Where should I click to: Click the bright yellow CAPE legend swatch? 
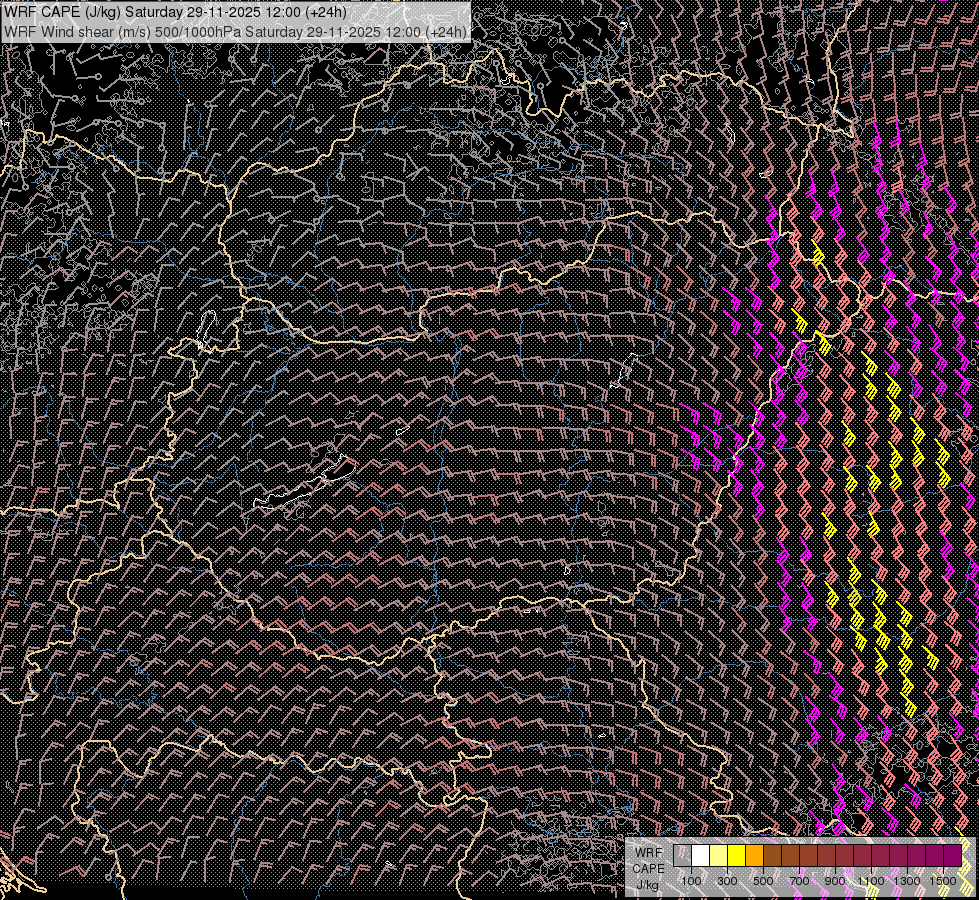(736, 856)
